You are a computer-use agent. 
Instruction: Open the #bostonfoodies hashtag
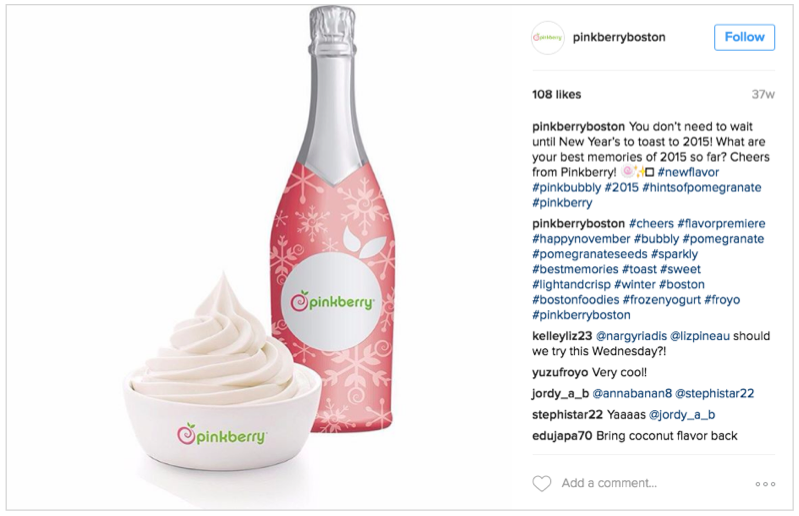[x=575, y=300]
